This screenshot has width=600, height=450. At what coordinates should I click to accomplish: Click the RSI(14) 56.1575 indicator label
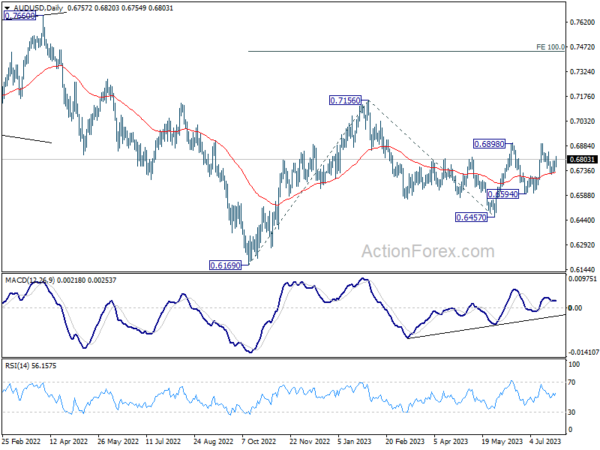coord(31,366)
